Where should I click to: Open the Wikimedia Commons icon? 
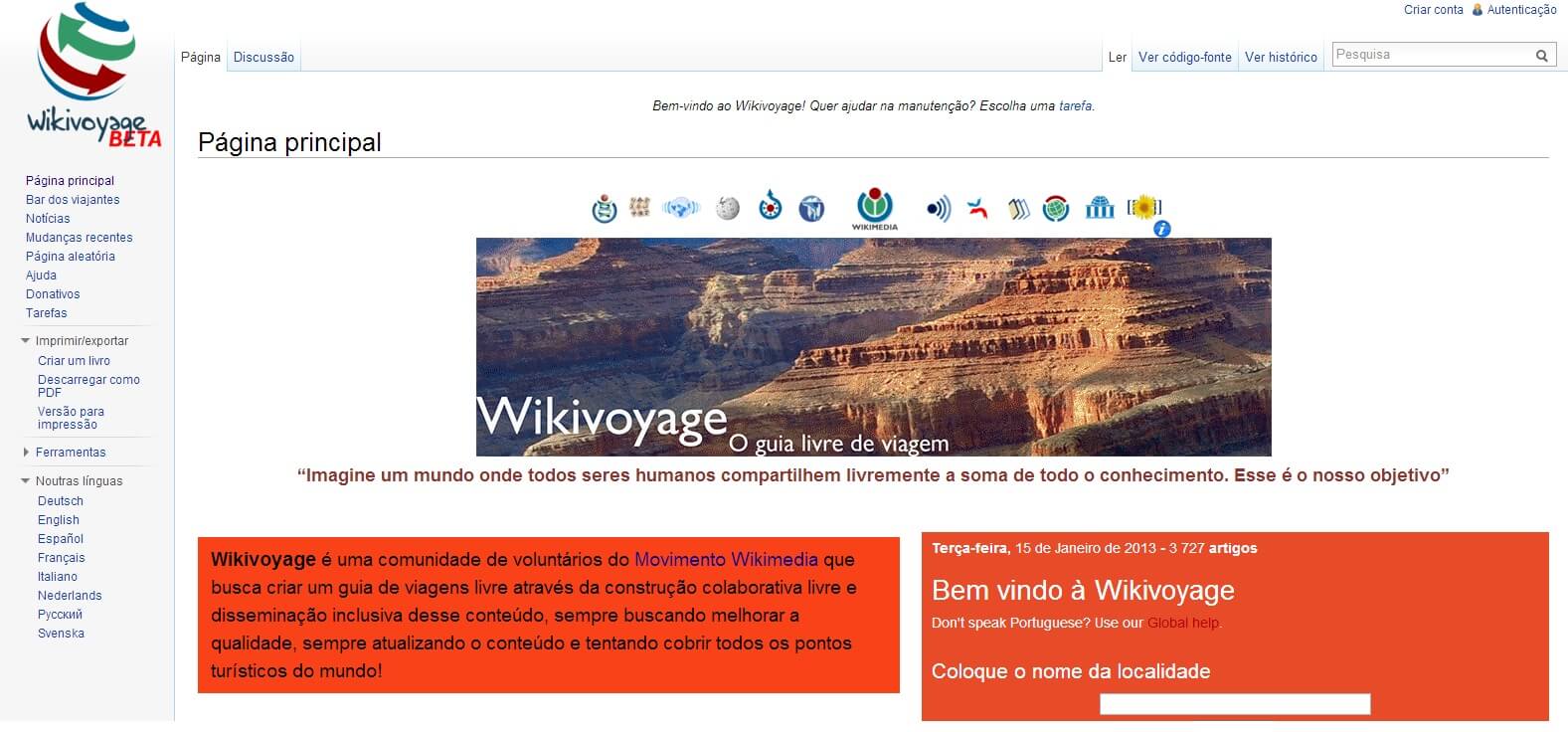pyautogui.click(x=771, y=207)
